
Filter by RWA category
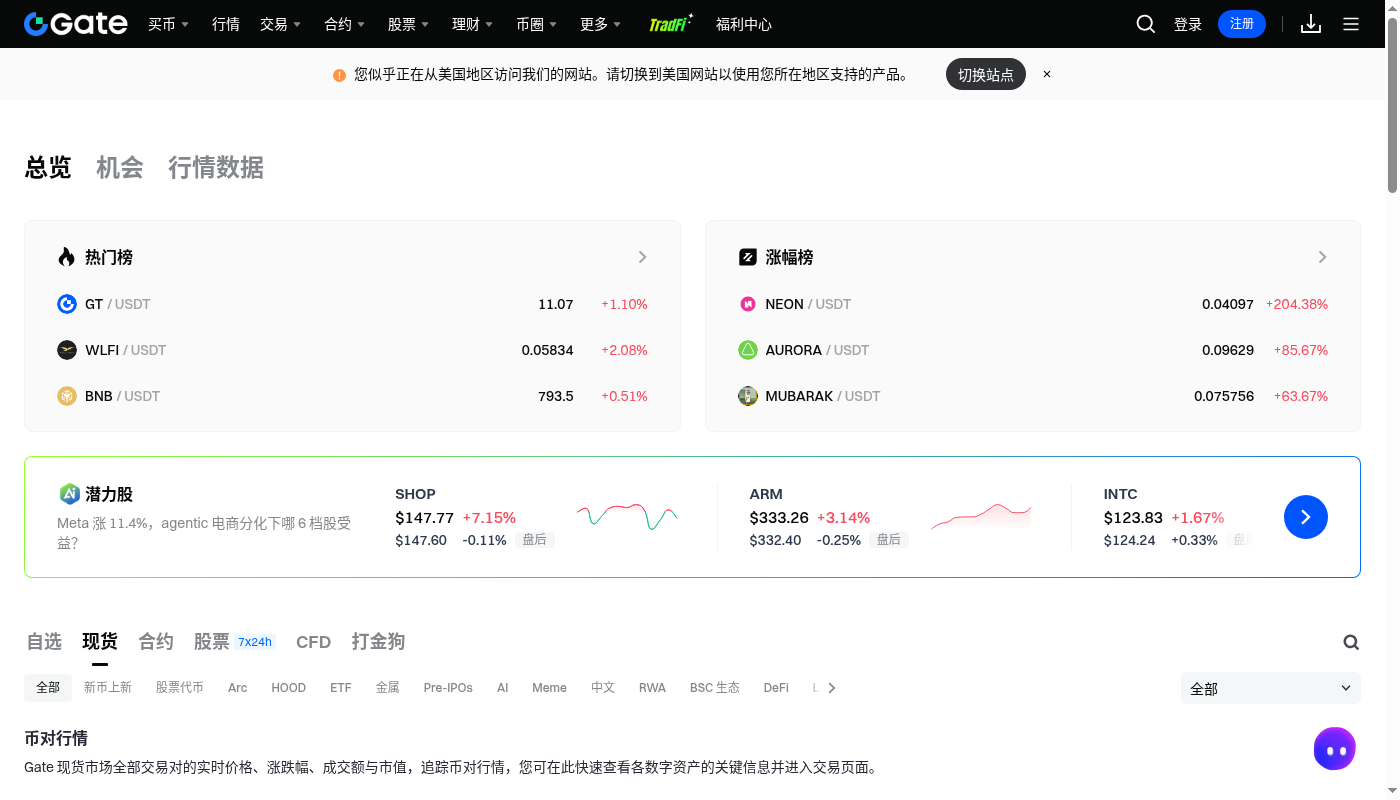[652, 688]
